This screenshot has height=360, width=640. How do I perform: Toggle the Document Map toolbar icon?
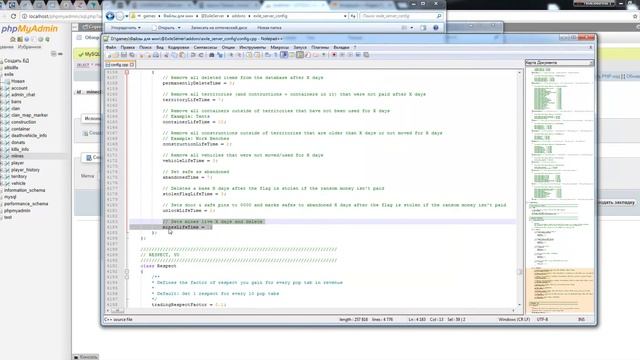click(x=300, y=55)
